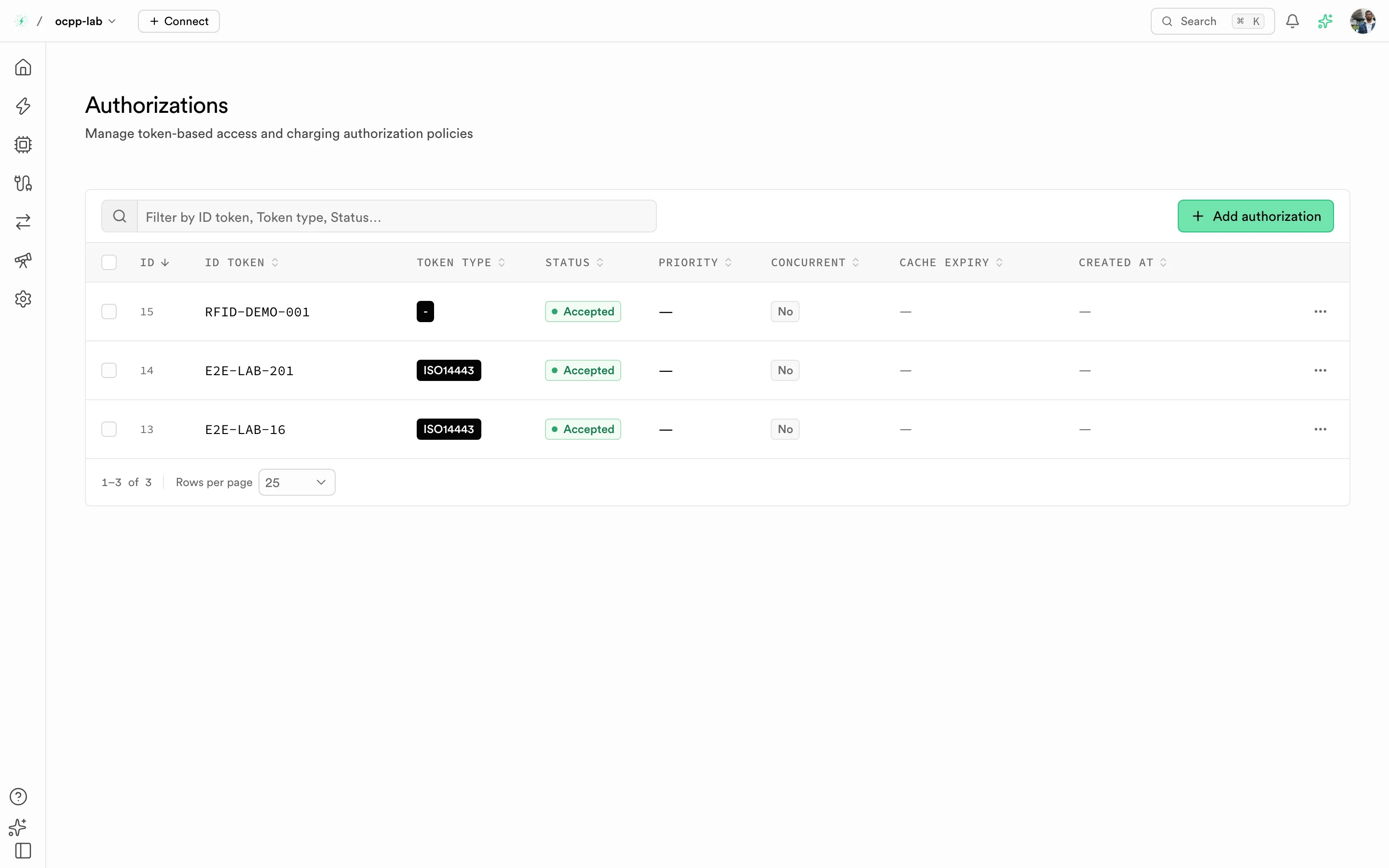This screenshot has height=868, width=1389.
Task: Open row actions for E2E-LAB-16
Action: tap(1320, 429)
